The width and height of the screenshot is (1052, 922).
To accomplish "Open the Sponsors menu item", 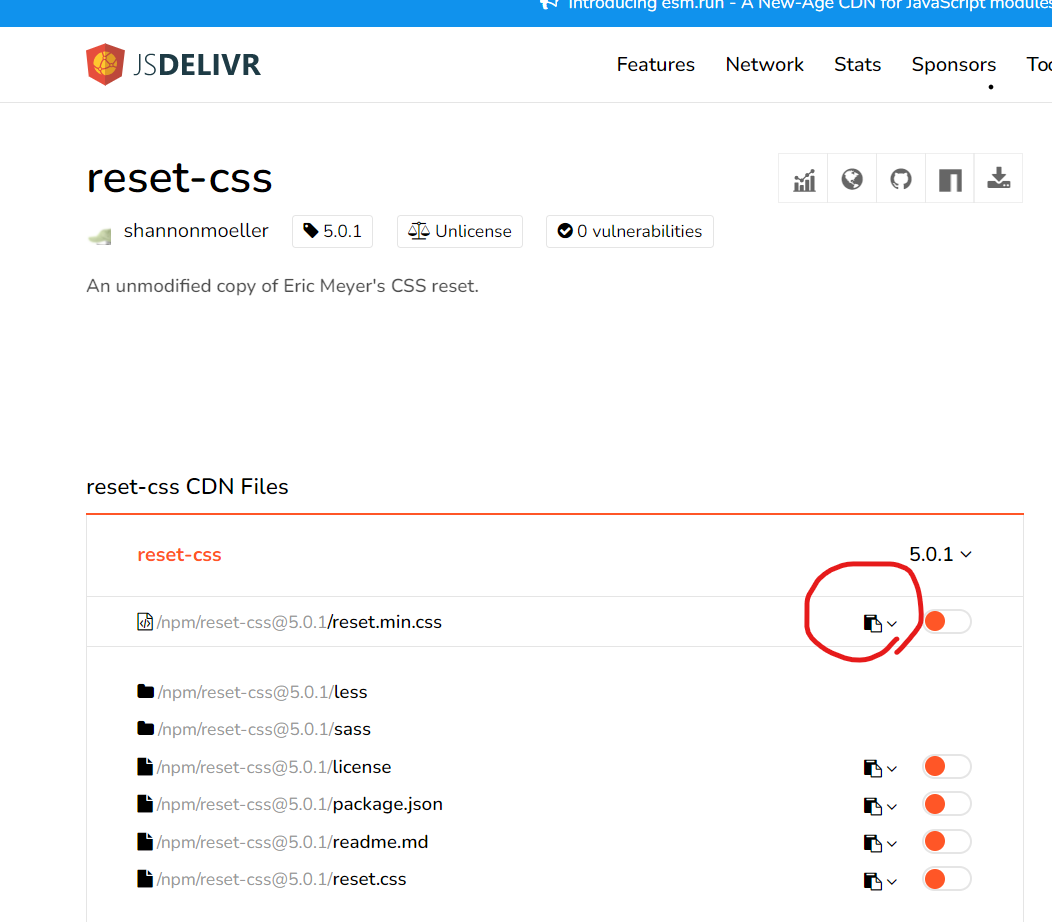I will pyautogui.click(x=953, y=64).
